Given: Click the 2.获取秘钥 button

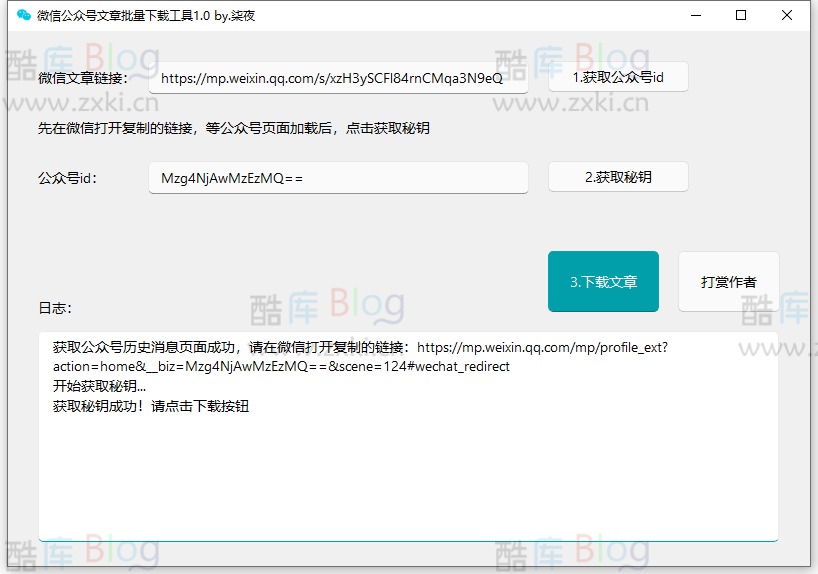Looking at the screenshot, I should [618, 177].
